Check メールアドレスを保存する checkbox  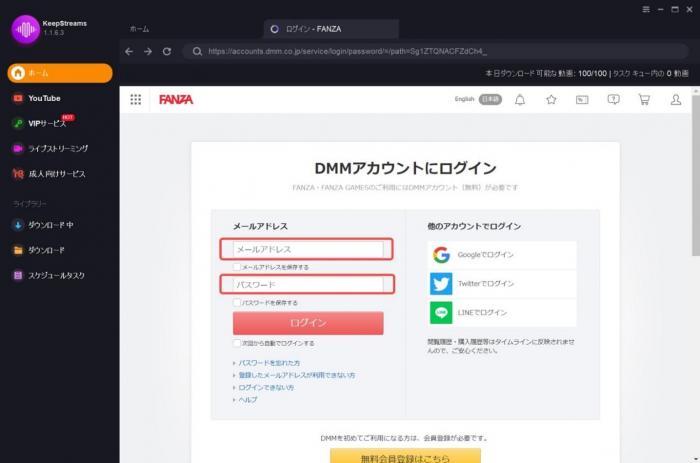[237, 267]
